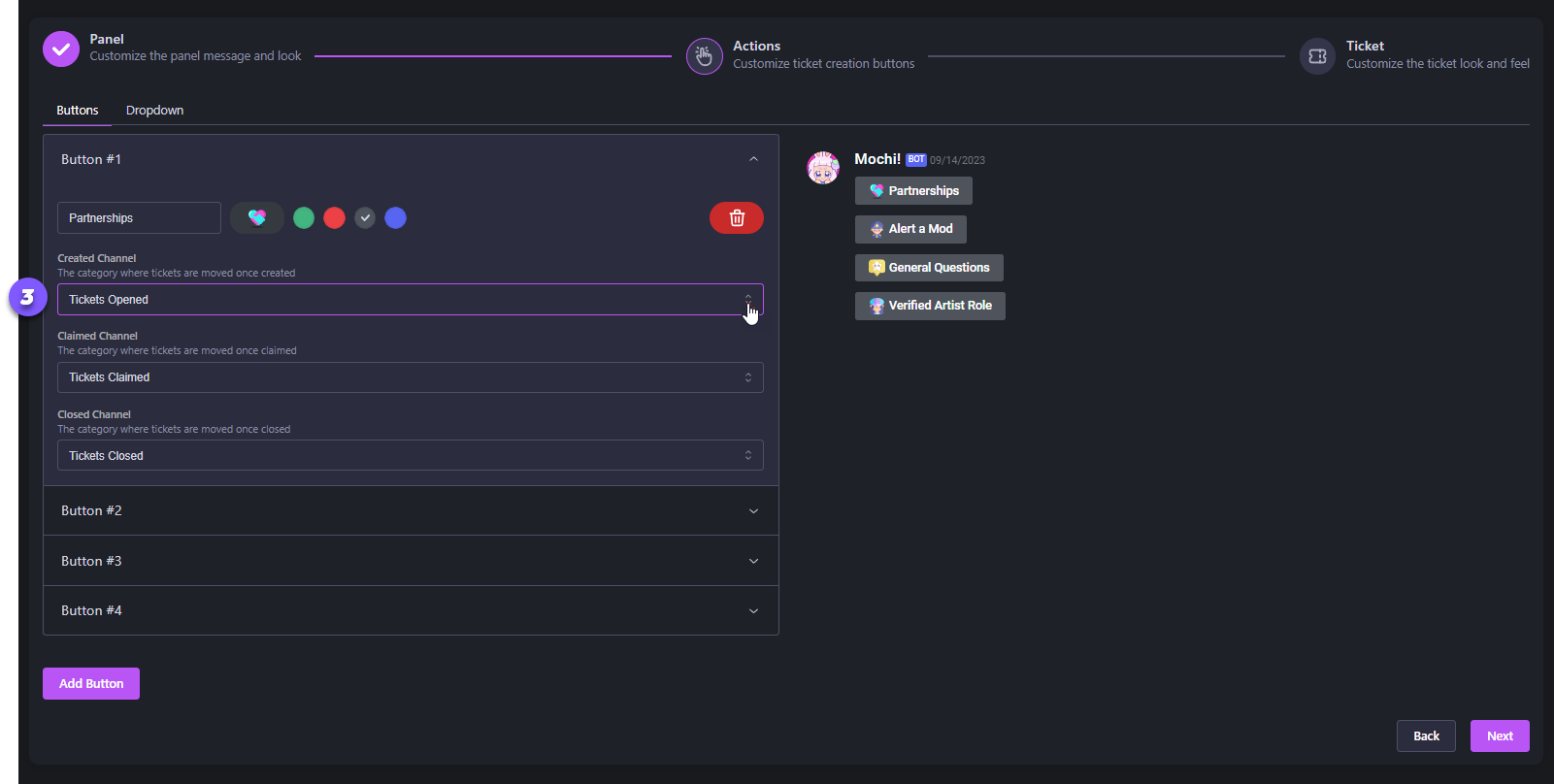Click the Next button
This screenshot has height=784, width=1554.
tap(1499, 735)
